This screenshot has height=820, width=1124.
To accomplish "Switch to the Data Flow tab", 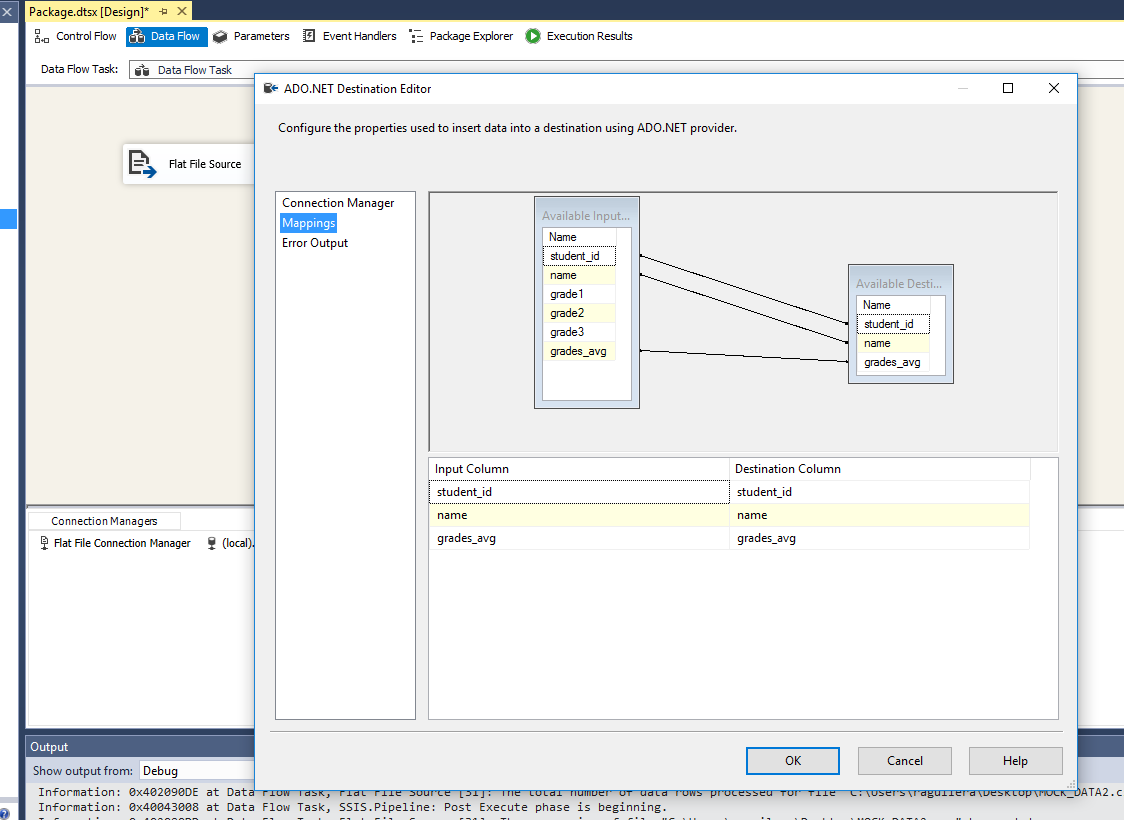I will (x=166, y=36).
